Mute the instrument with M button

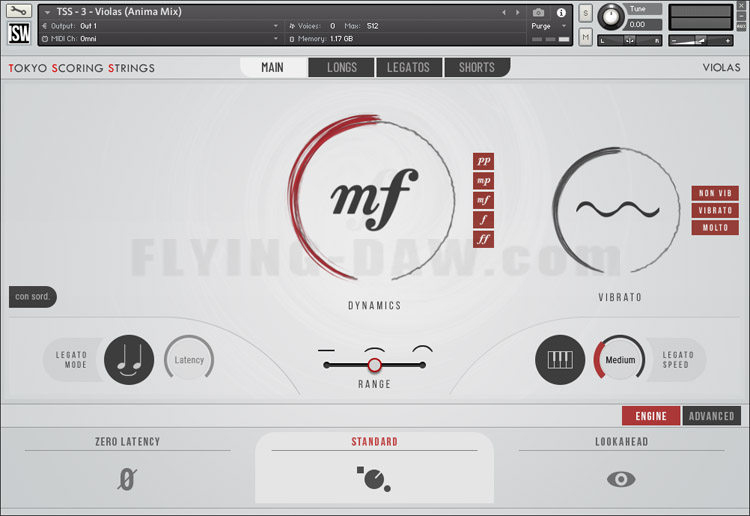pos(585,37)
